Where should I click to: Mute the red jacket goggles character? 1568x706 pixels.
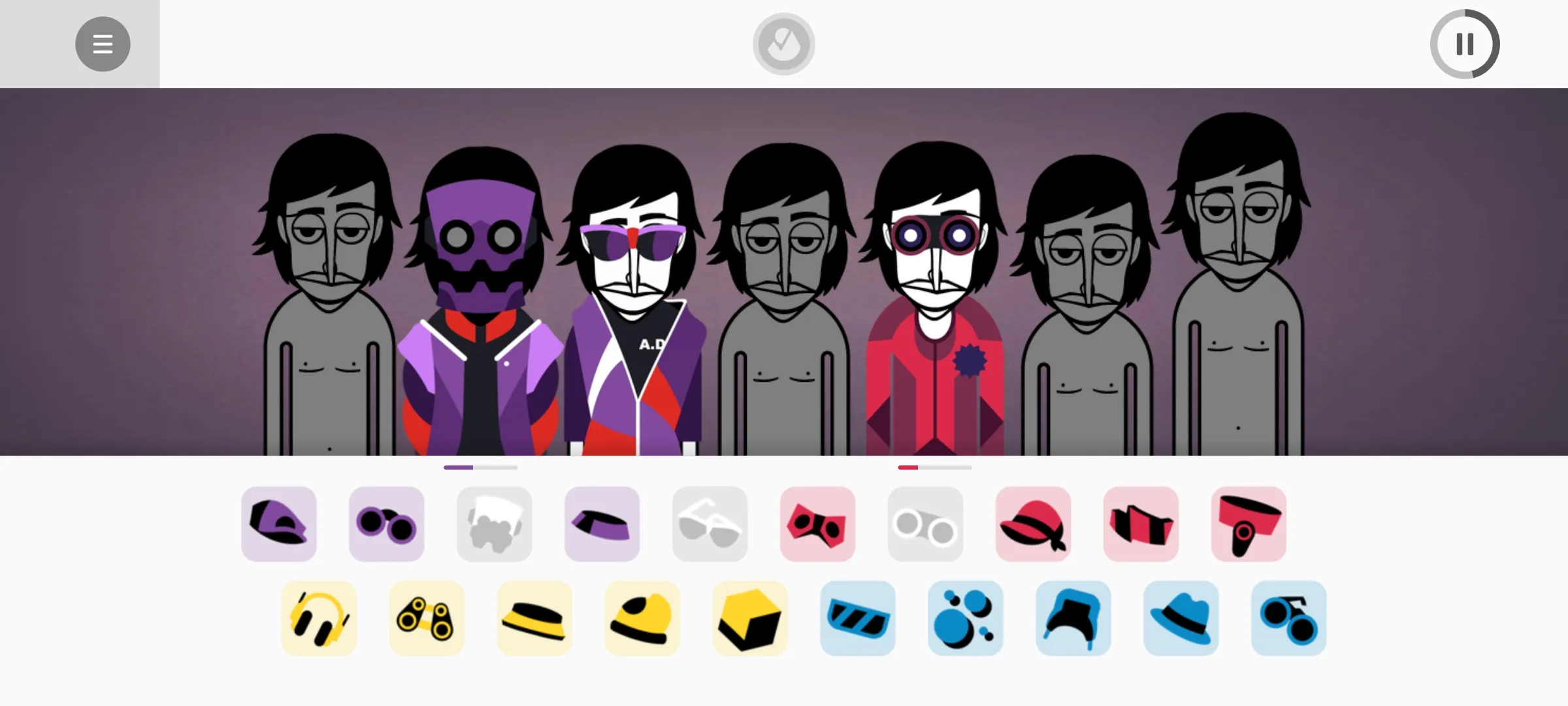(x=934, y=299)
